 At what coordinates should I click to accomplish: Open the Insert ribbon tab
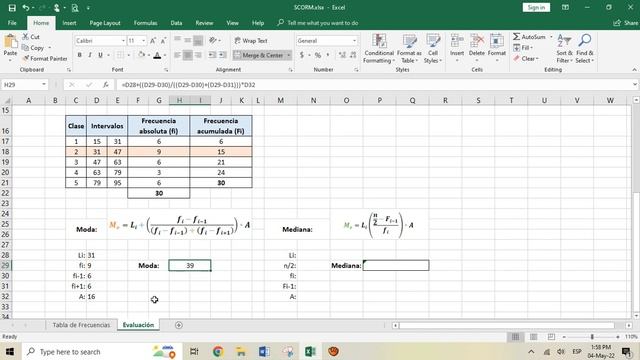(x=69, y=23)
